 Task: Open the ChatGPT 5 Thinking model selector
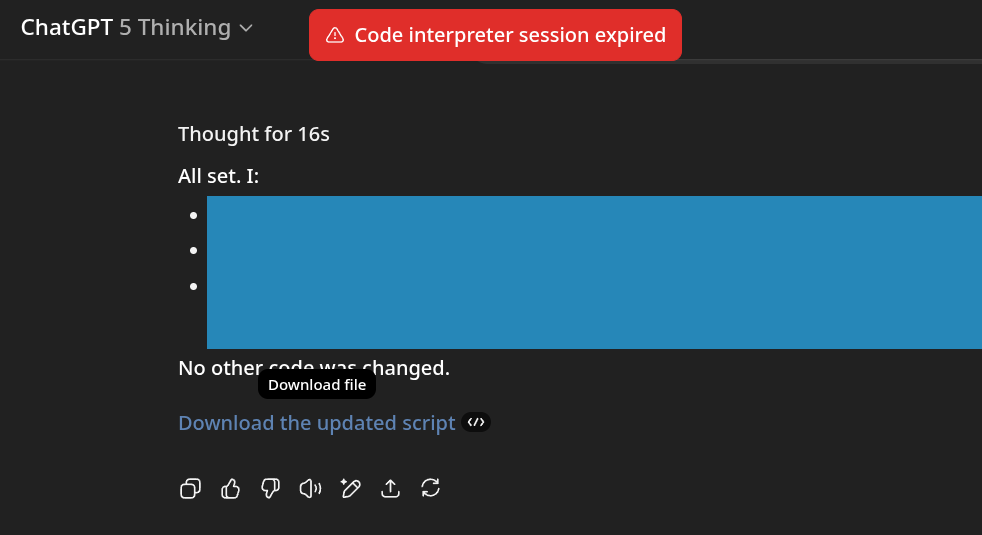(x=137, y=28)
